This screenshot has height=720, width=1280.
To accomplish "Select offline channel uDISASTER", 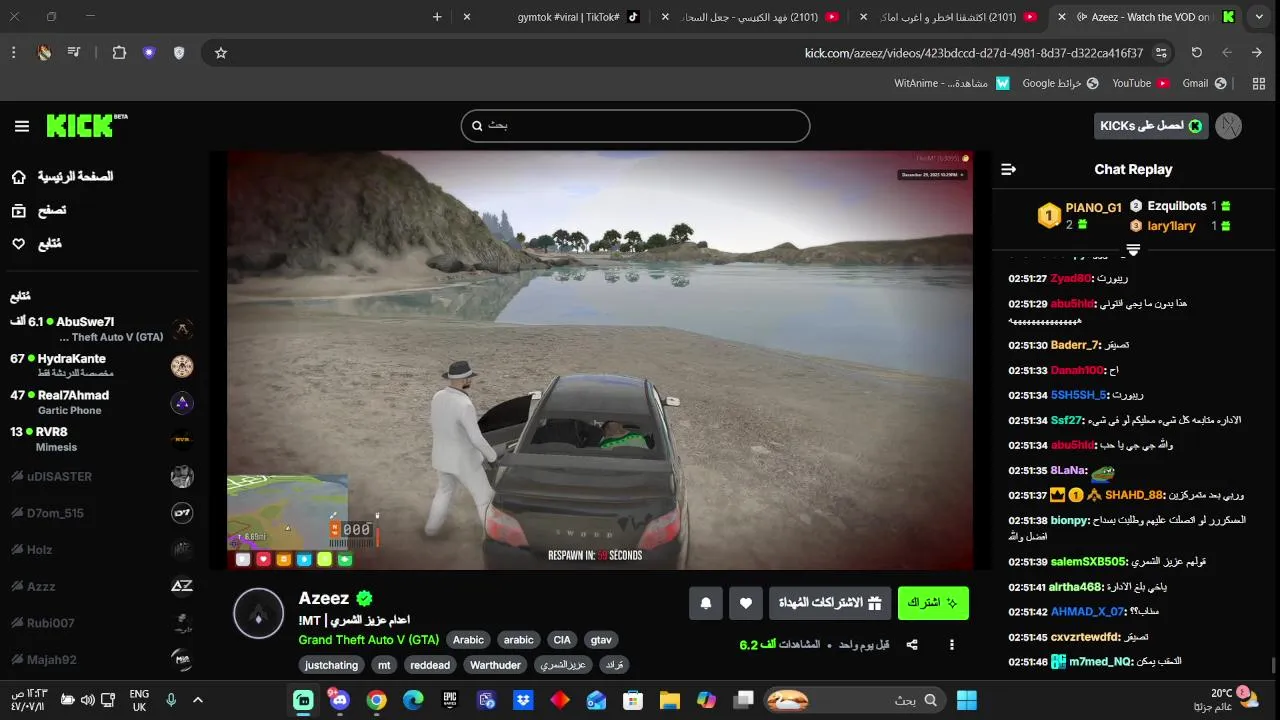I will pos(100,476).
